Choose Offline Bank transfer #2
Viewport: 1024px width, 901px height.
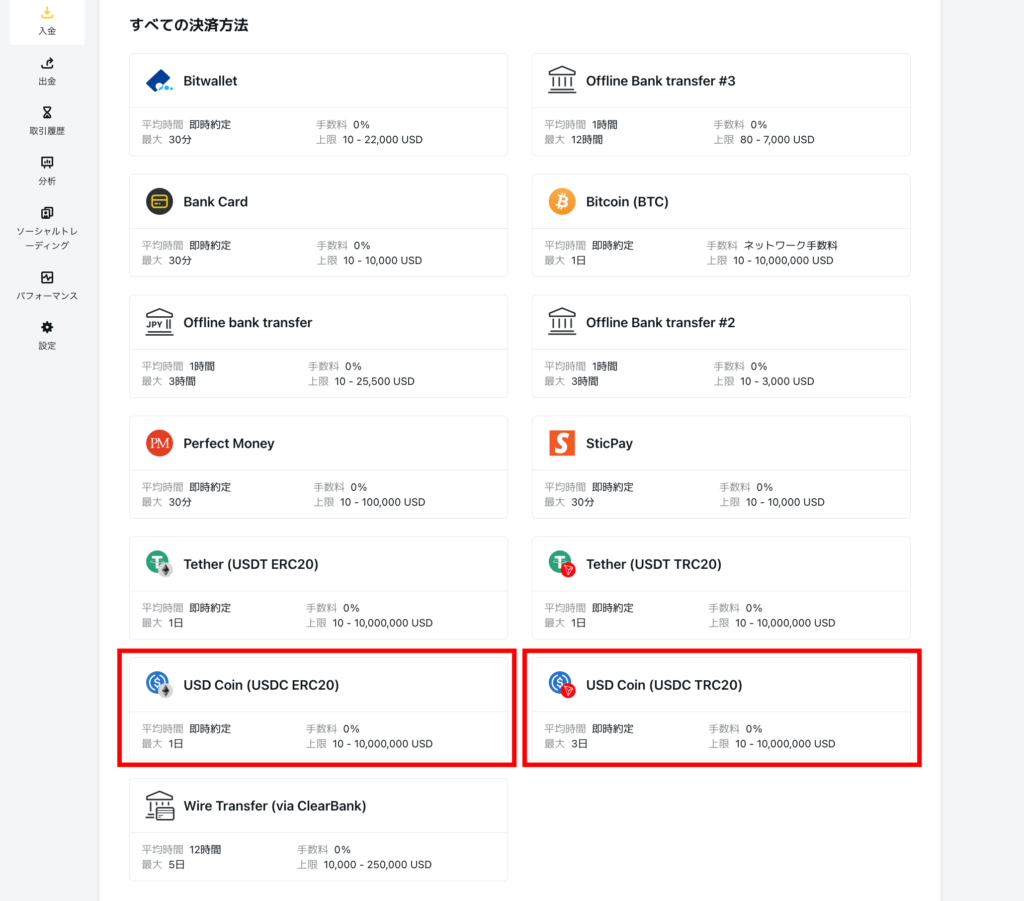721,346
